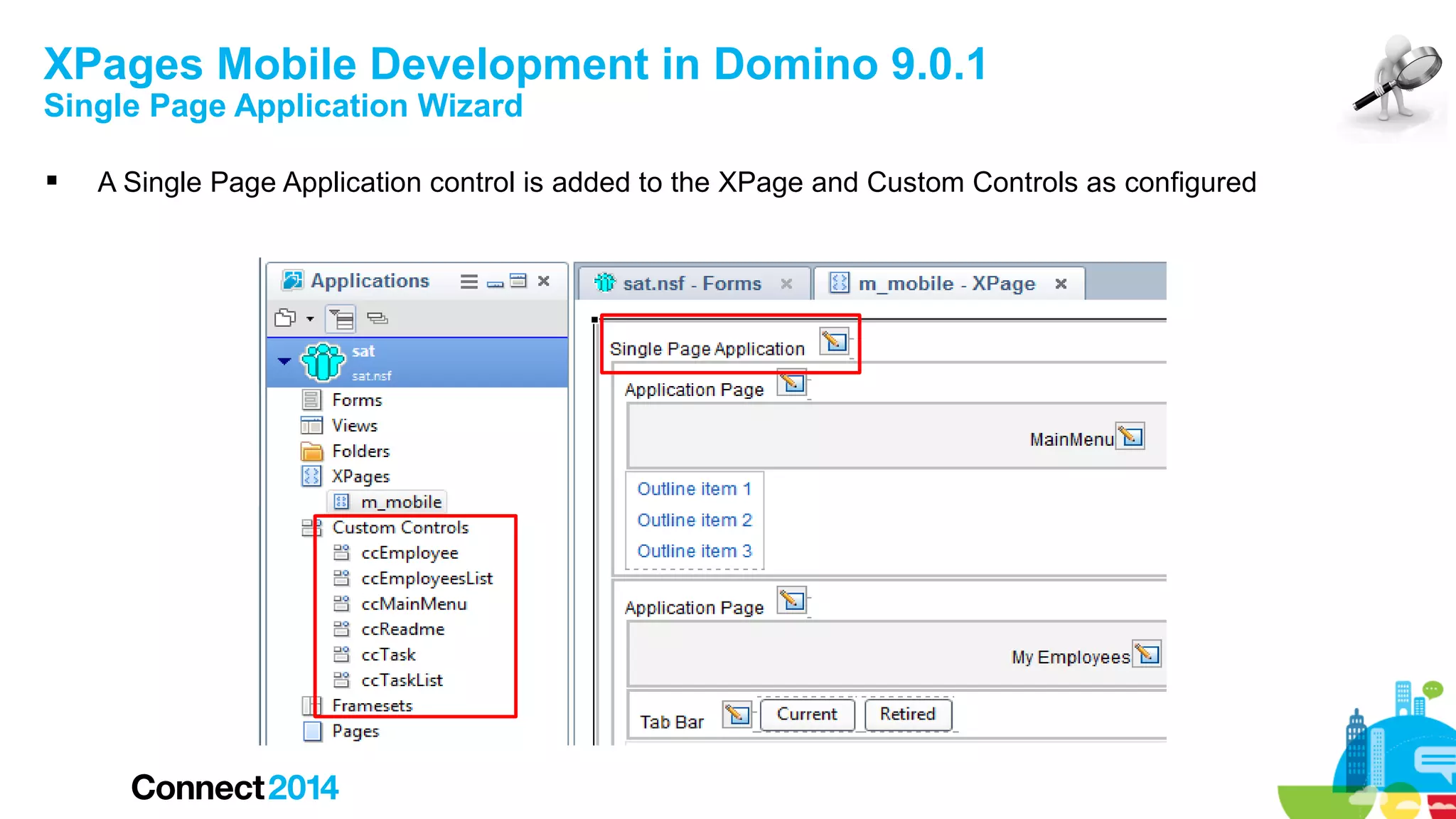Click the Forms icon in navigator
This screenshot has height=819, width=1456.
point(311,400)
